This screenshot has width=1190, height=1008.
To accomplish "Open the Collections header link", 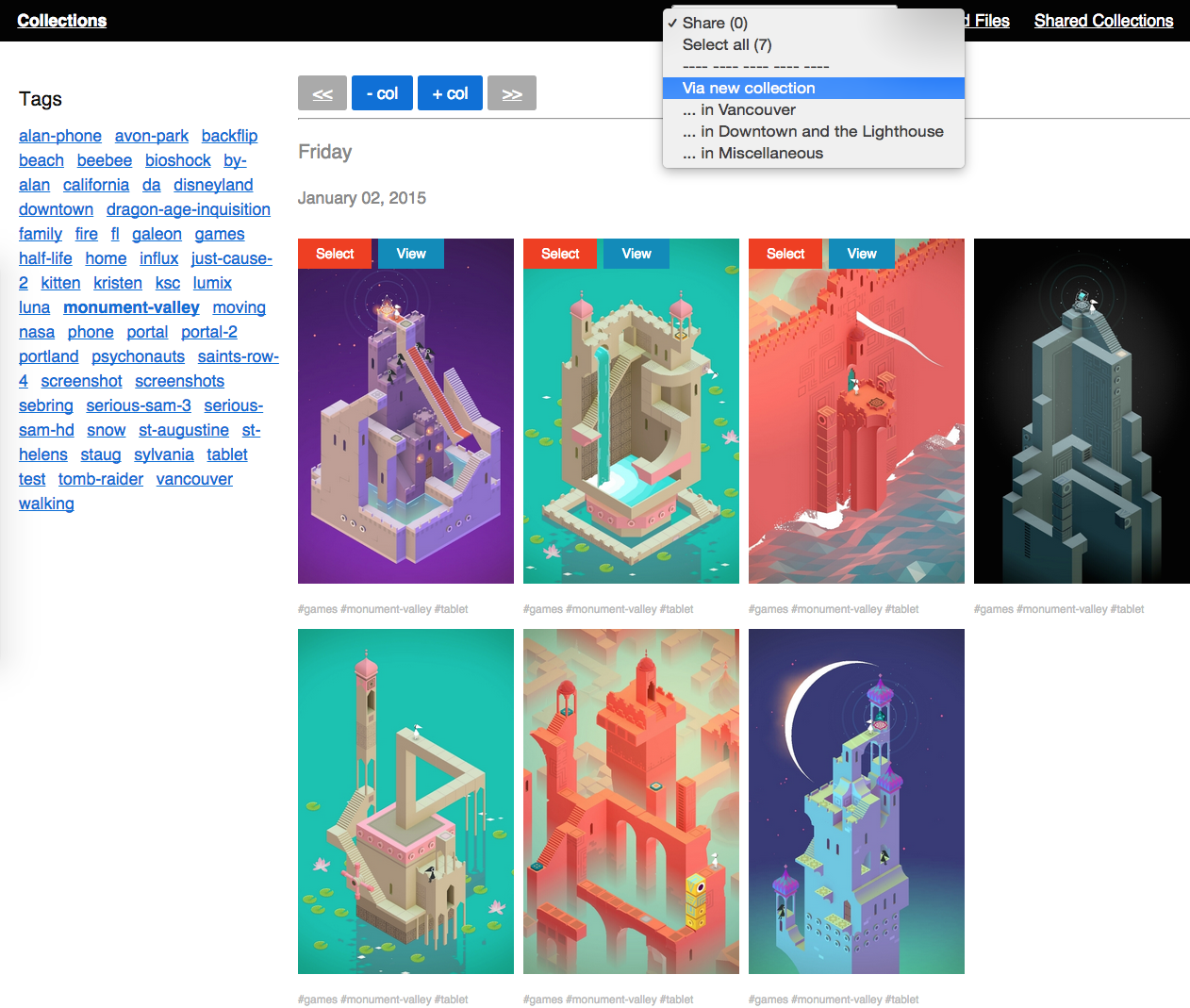I will (62, 21).
